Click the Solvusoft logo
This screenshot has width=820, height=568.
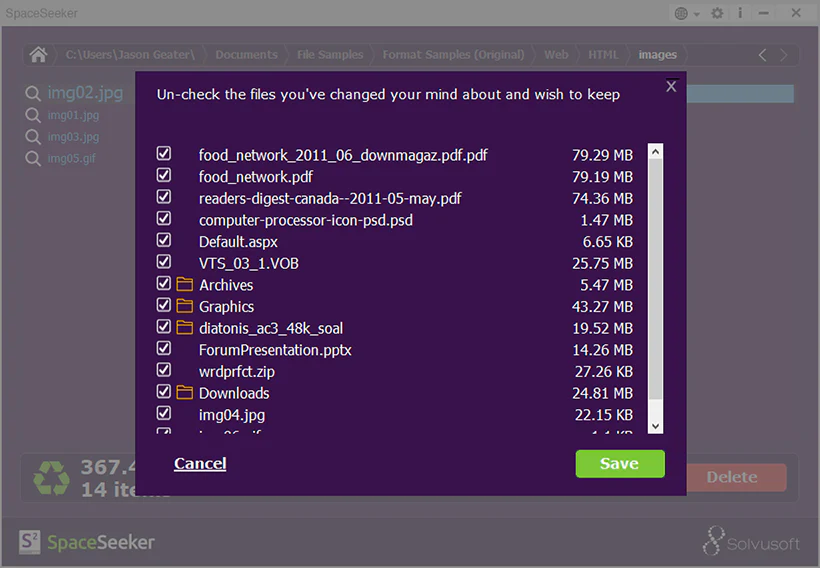(751, 541)
